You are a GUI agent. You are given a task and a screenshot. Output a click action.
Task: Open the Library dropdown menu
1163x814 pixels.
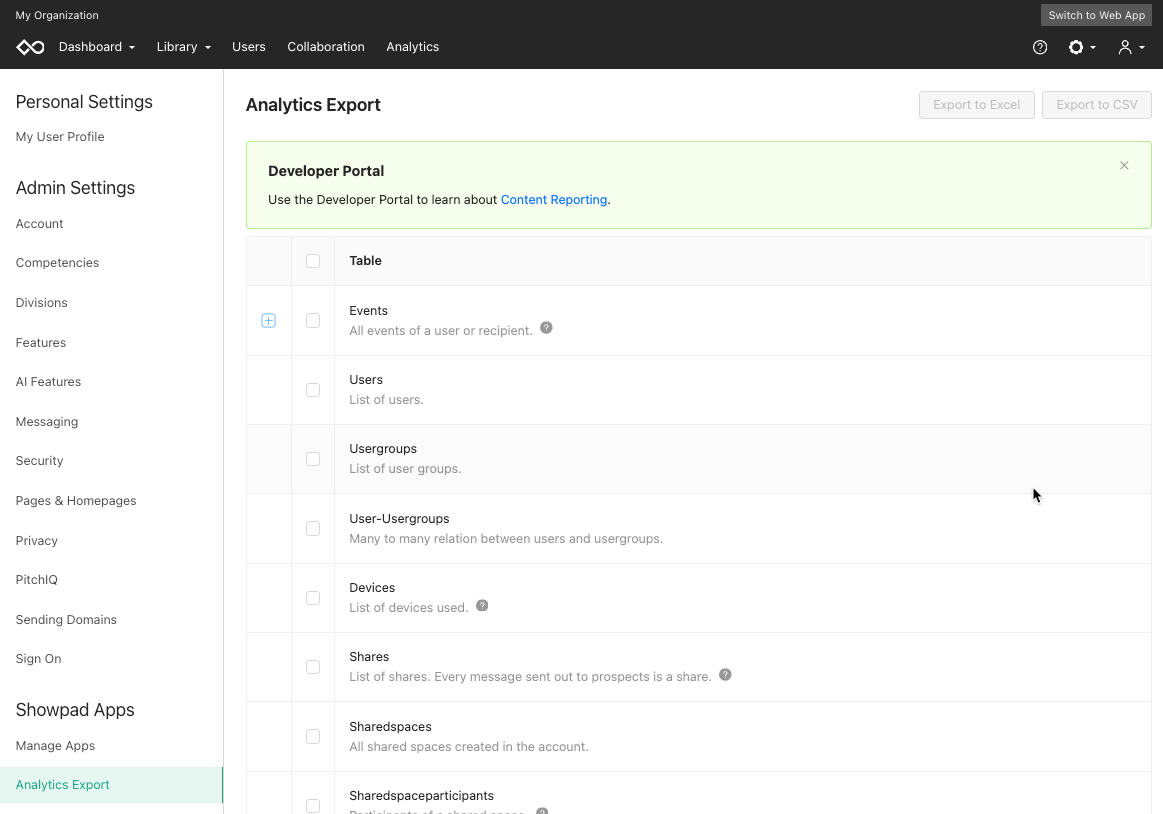(x=184, y=47)
